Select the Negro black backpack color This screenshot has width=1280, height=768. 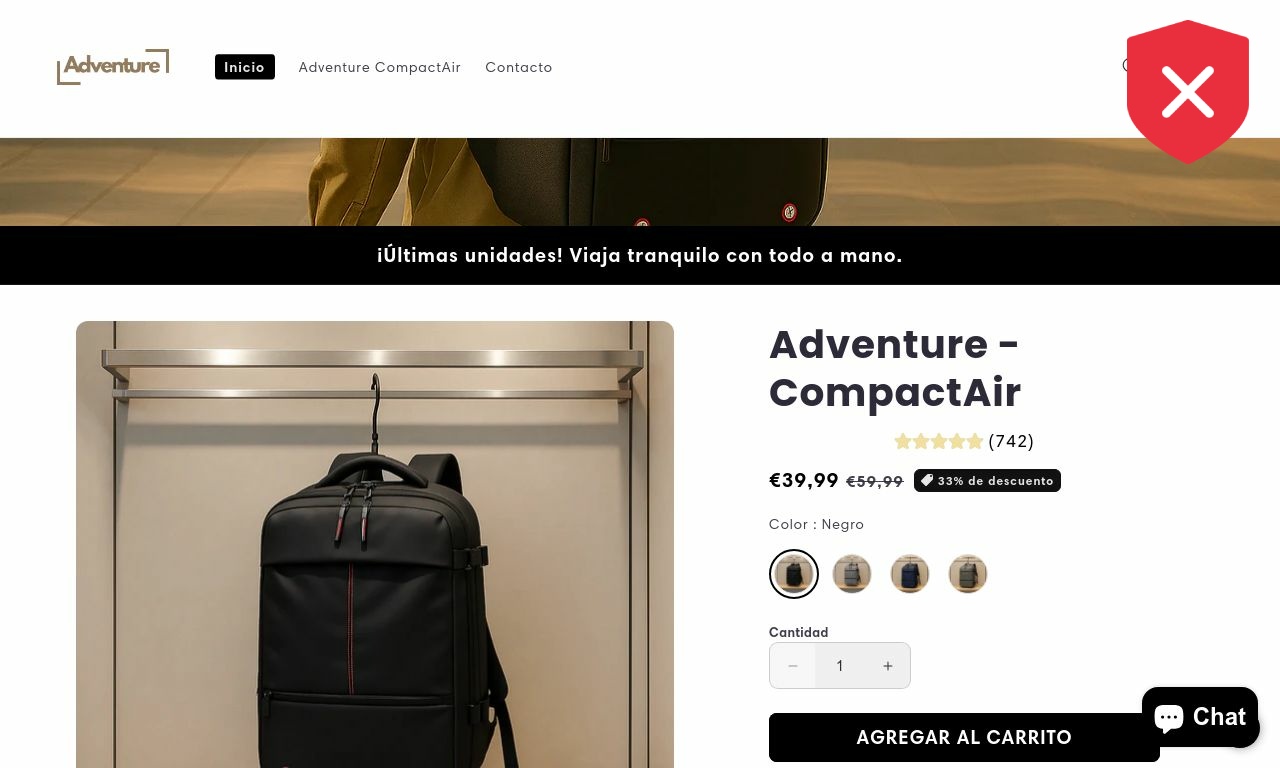[794, 574]
